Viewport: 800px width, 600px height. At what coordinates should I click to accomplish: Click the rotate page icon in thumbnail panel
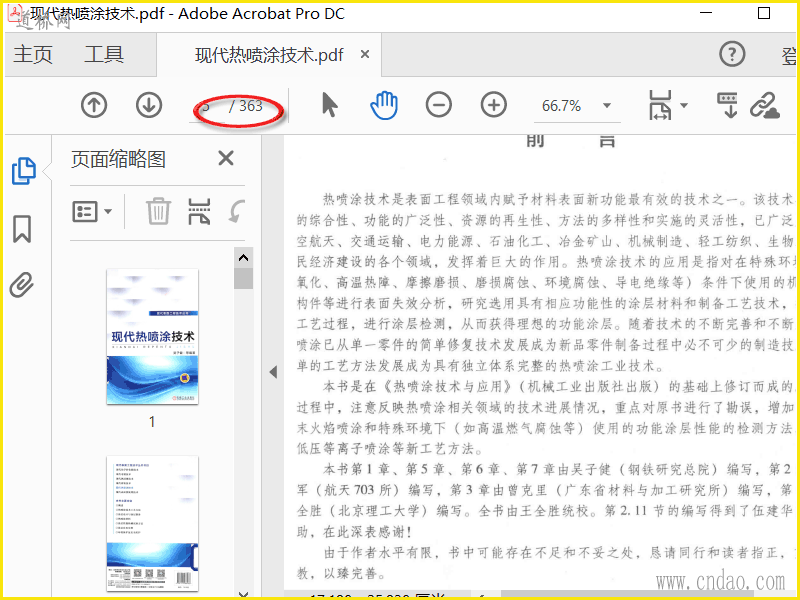coord(237,211)
